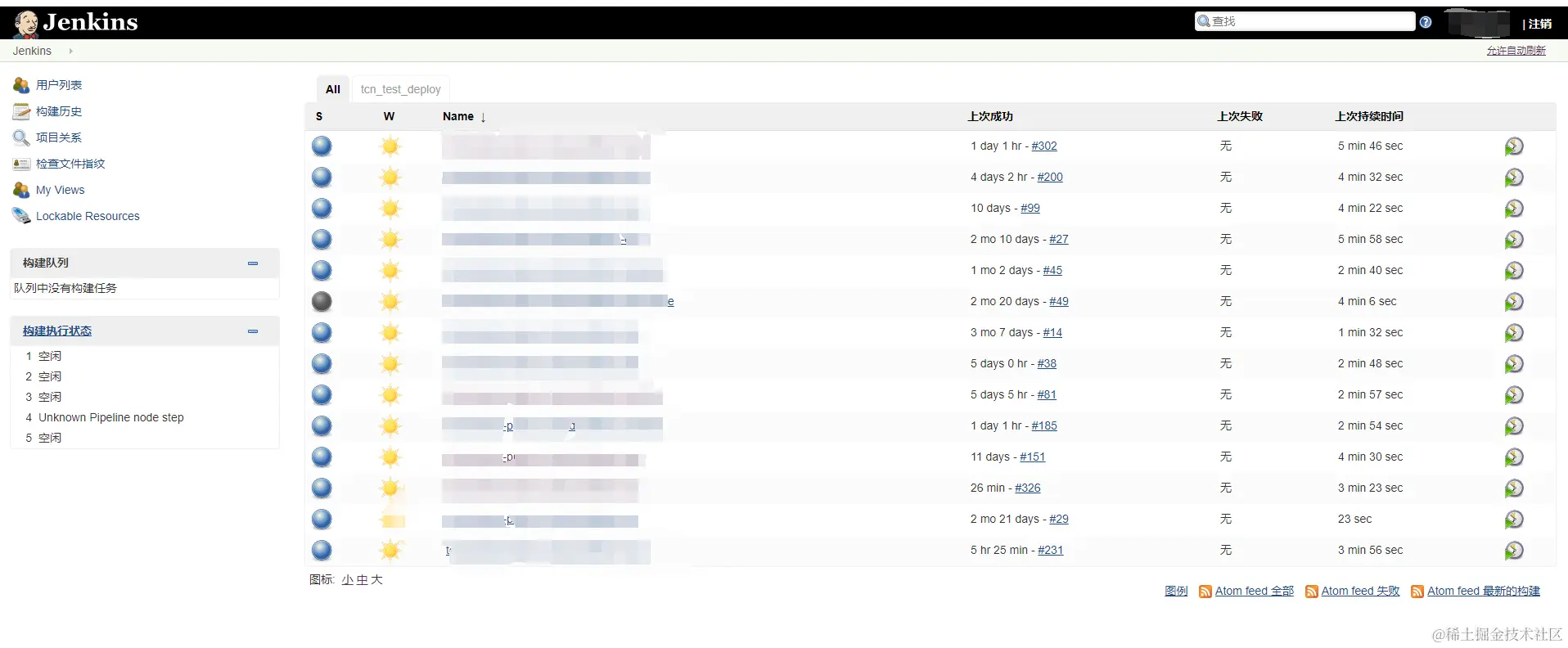This screenshot has width=1568, height=648.
Task: Click in the 查找 search box
Action: [x=1305, y=21]
